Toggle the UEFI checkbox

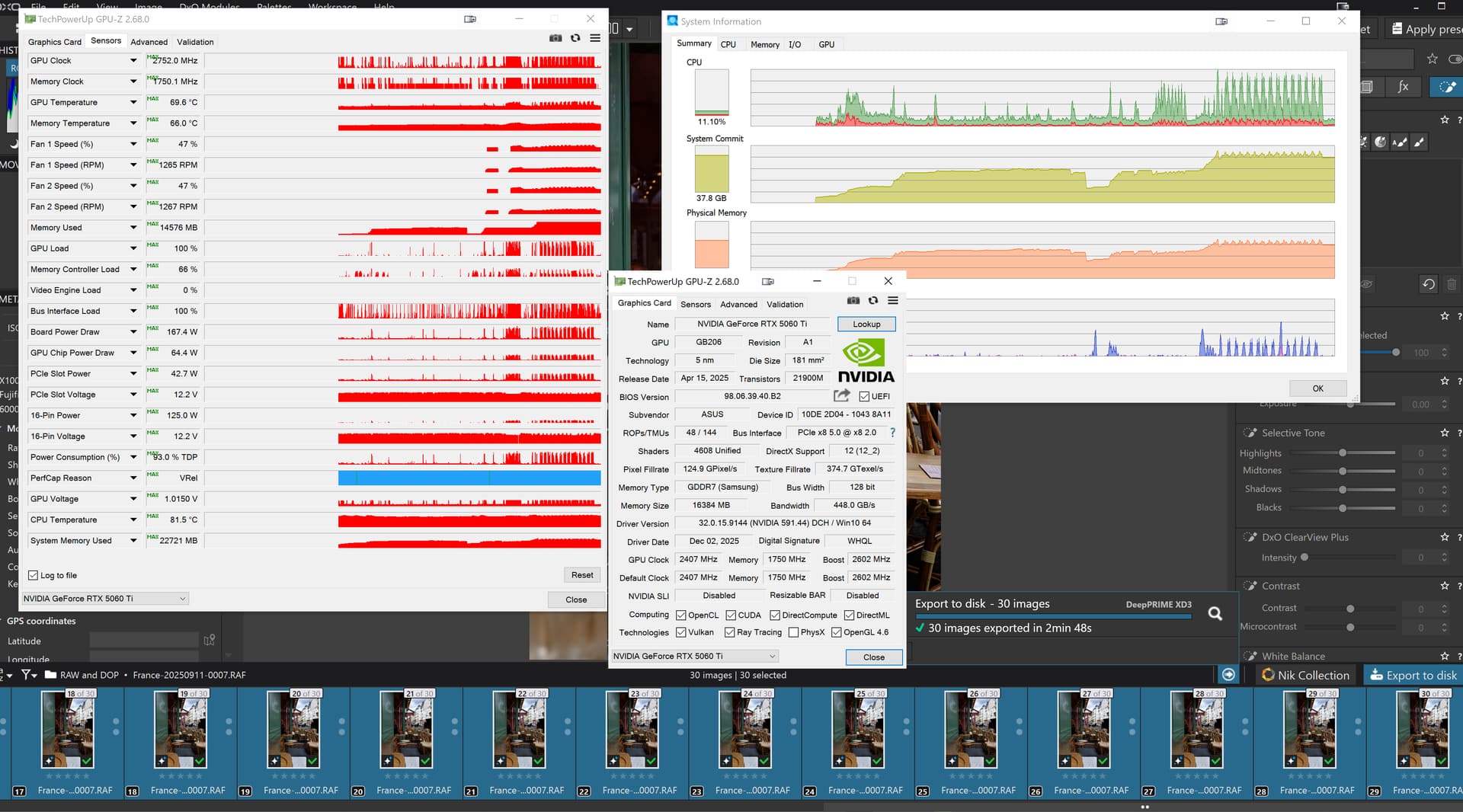click(864, 397)
